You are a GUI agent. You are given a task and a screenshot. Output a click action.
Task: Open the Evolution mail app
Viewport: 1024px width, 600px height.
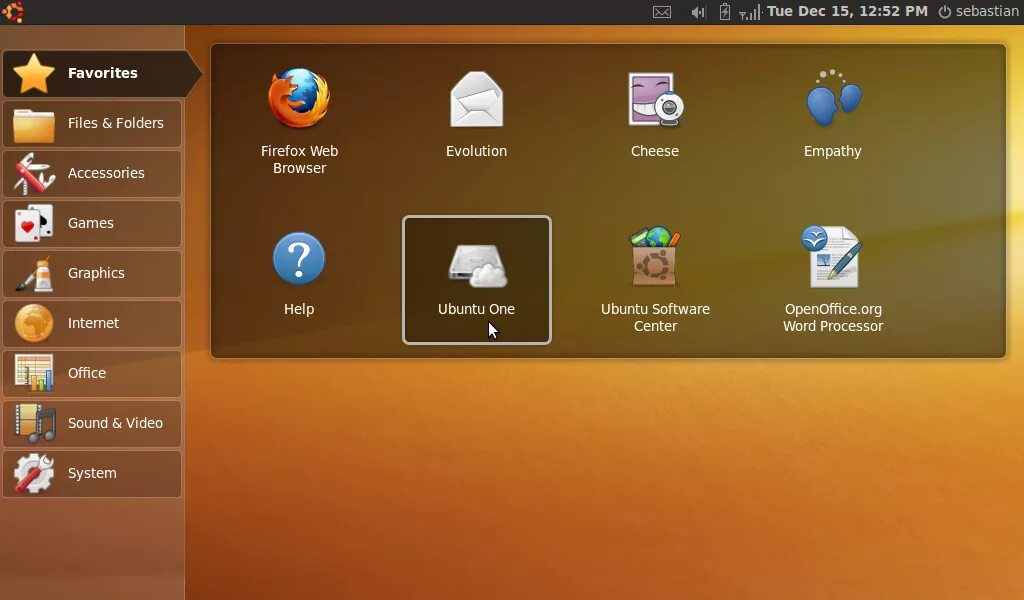(x=476, y=115)
